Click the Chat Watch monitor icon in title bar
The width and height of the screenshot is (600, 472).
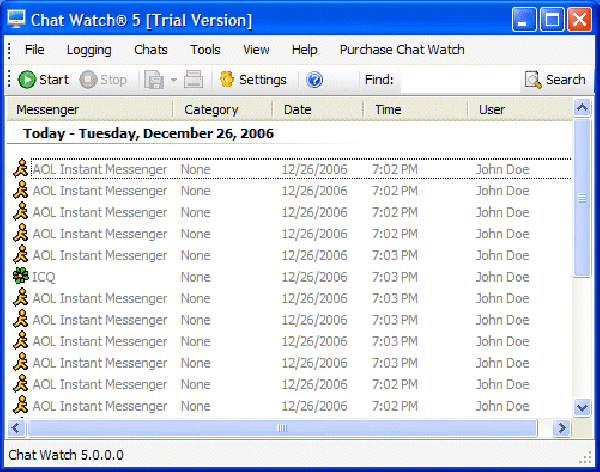pos(16,19)
